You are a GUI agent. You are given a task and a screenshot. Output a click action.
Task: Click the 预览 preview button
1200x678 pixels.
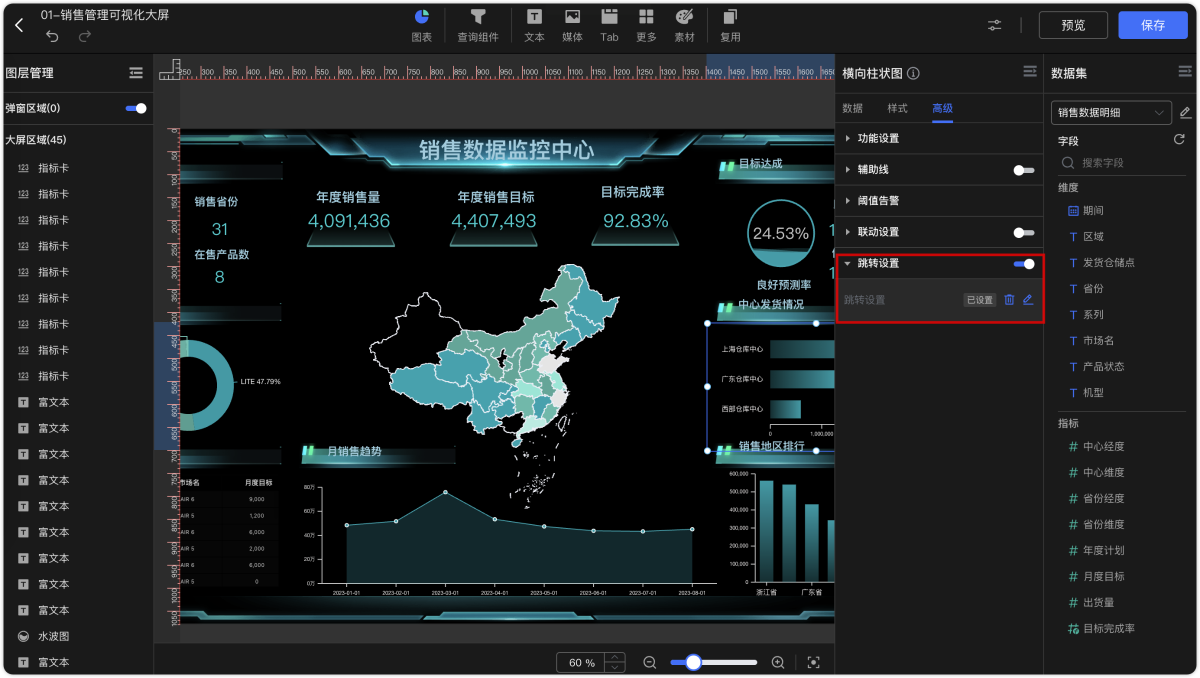click(1073, 25)
